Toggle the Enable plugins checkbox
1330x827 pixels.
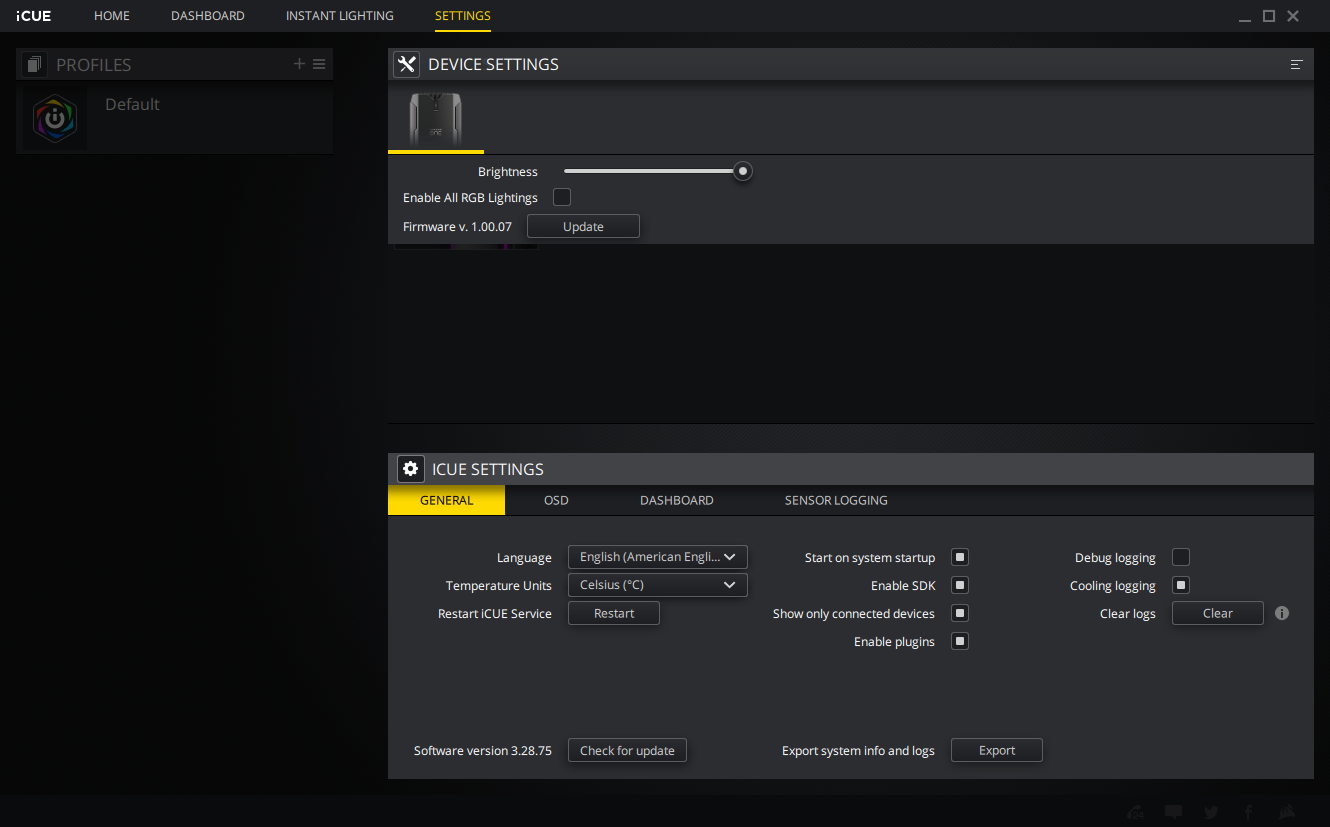pyautogui.click(x=960, y=641)
